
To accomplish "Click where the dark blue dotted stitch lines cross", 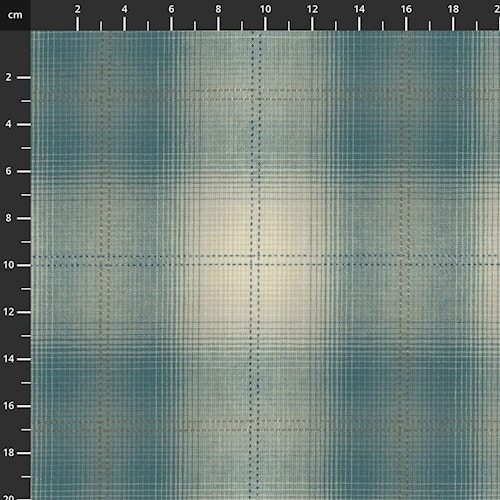I will 255,260.
